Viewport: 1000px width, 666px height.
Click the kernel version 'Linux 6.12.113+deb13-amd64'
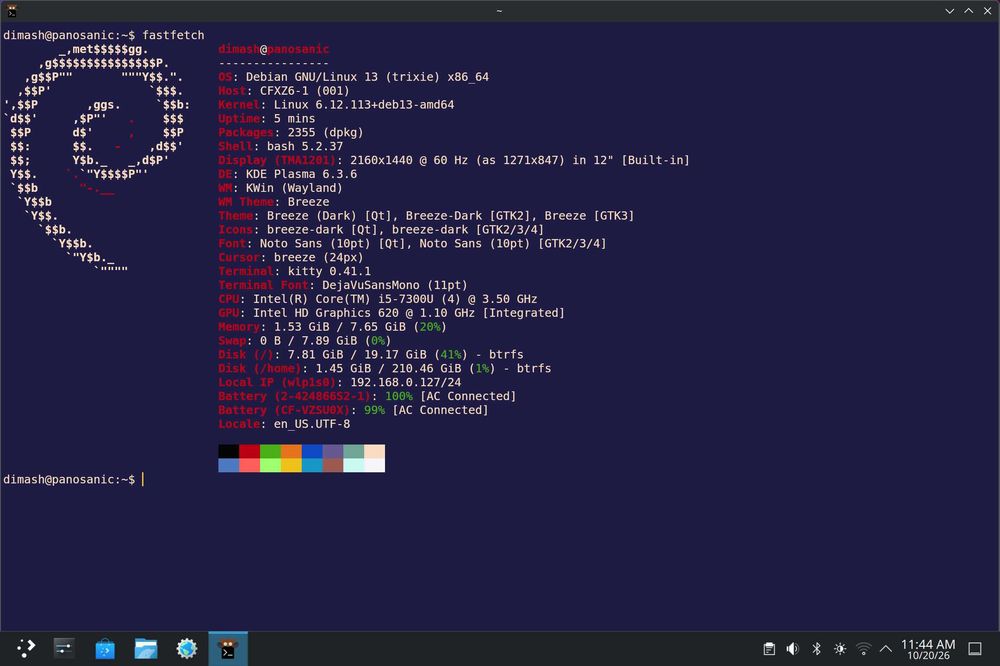[364, 105]
